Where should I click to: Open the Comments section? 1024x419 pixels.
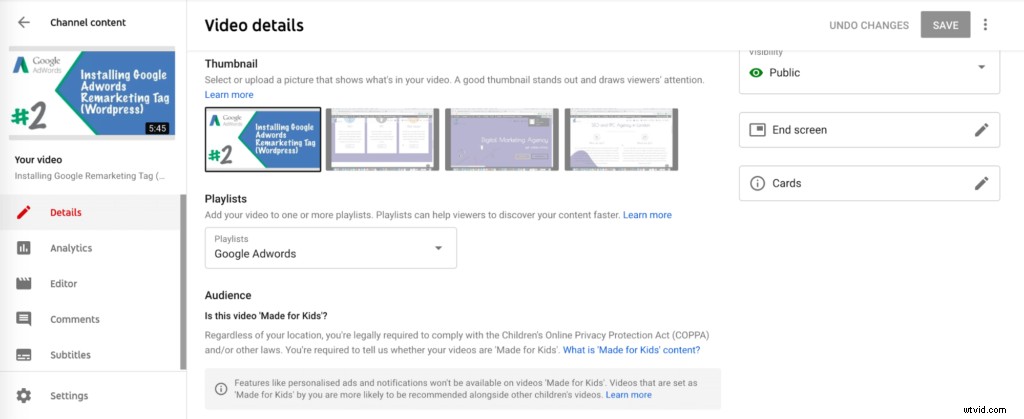point(90,319)
